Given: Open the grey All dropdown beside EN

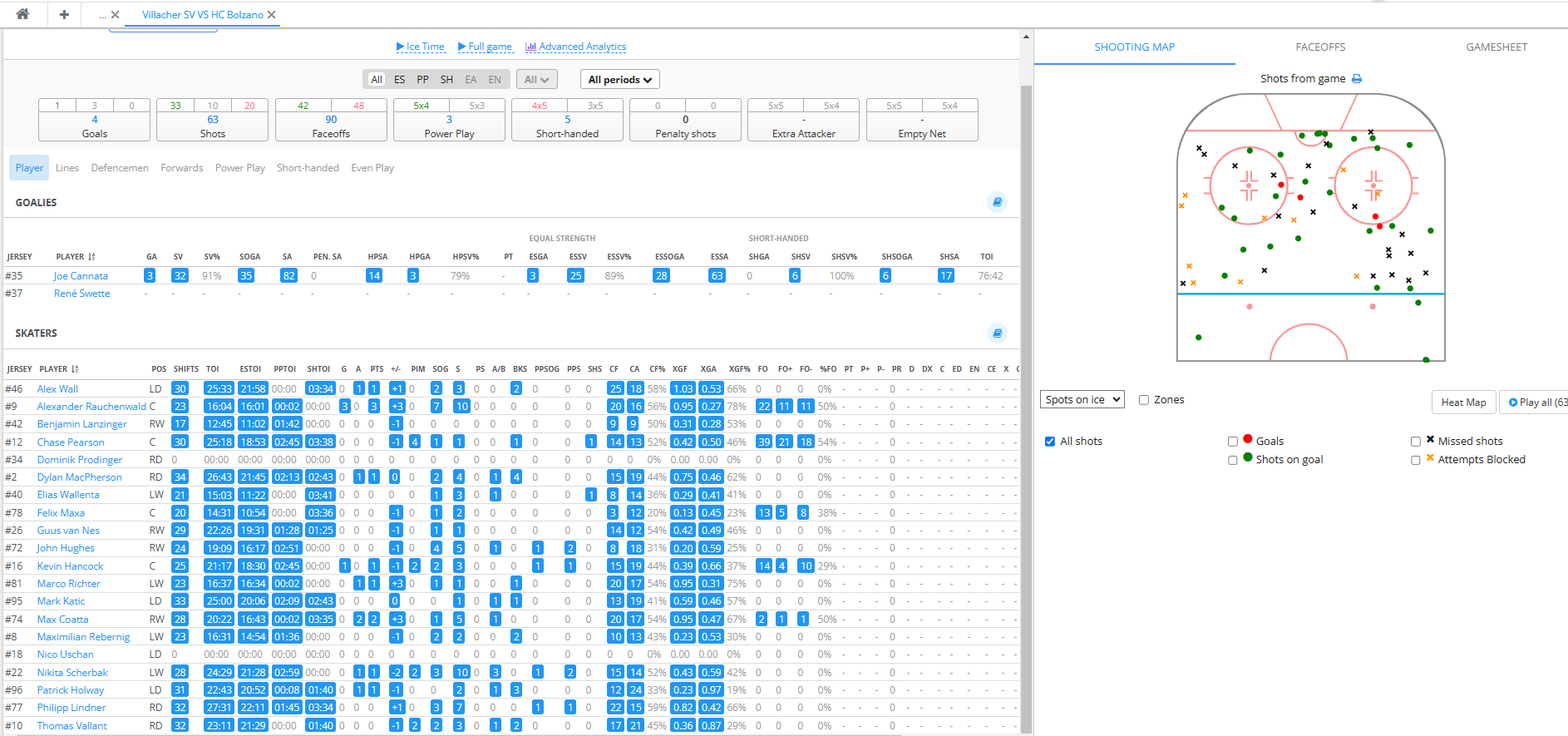Looking at the screenshot, I should (x=536, y=80).
